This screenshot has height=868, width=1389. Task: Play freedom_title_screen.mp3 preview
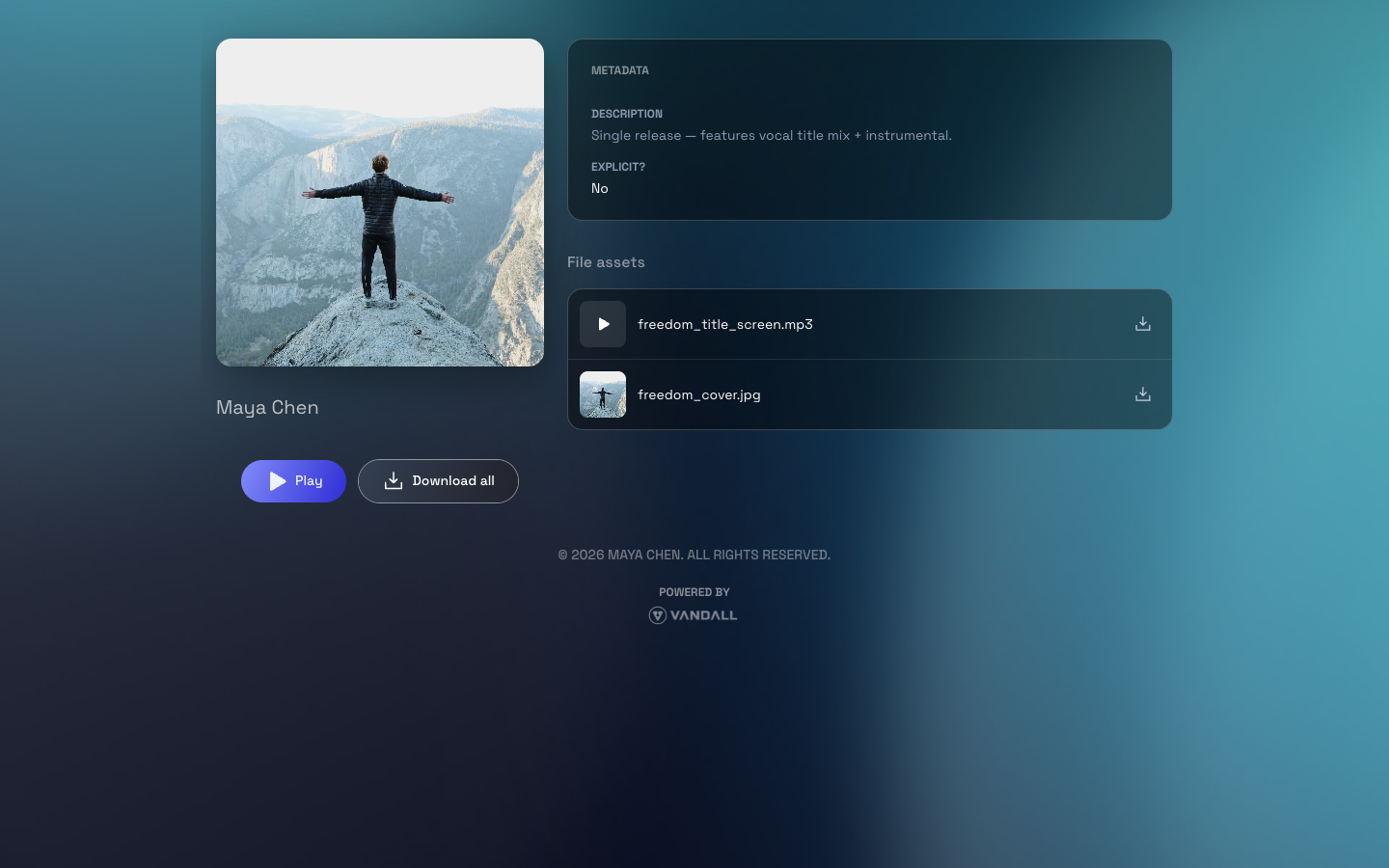[x=603, y=324]
